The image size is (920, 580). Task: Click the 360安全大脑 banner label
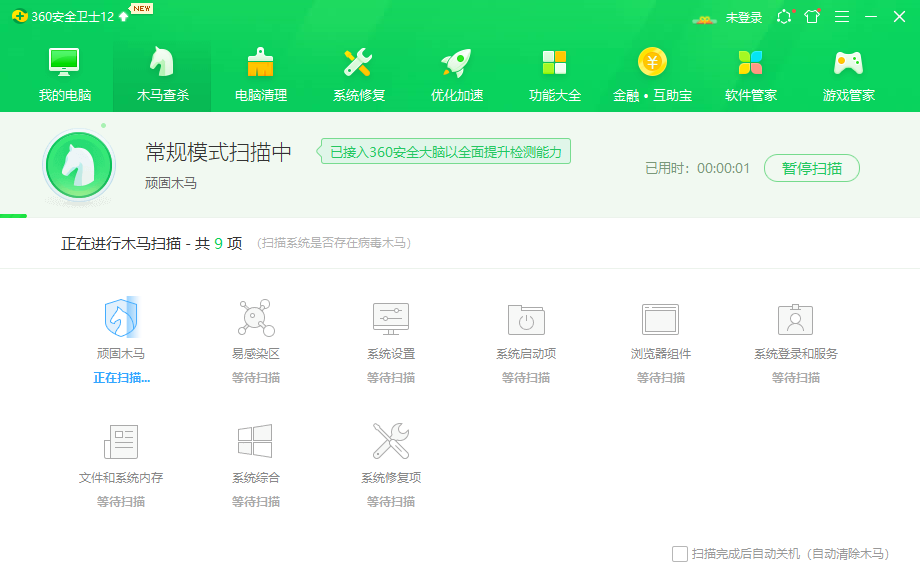click(x=446, y=152)
